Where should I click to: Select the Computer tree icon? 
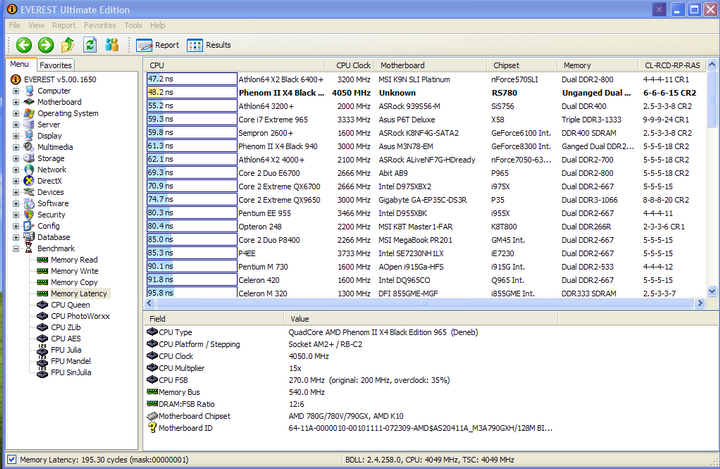(x=29, y=90)
